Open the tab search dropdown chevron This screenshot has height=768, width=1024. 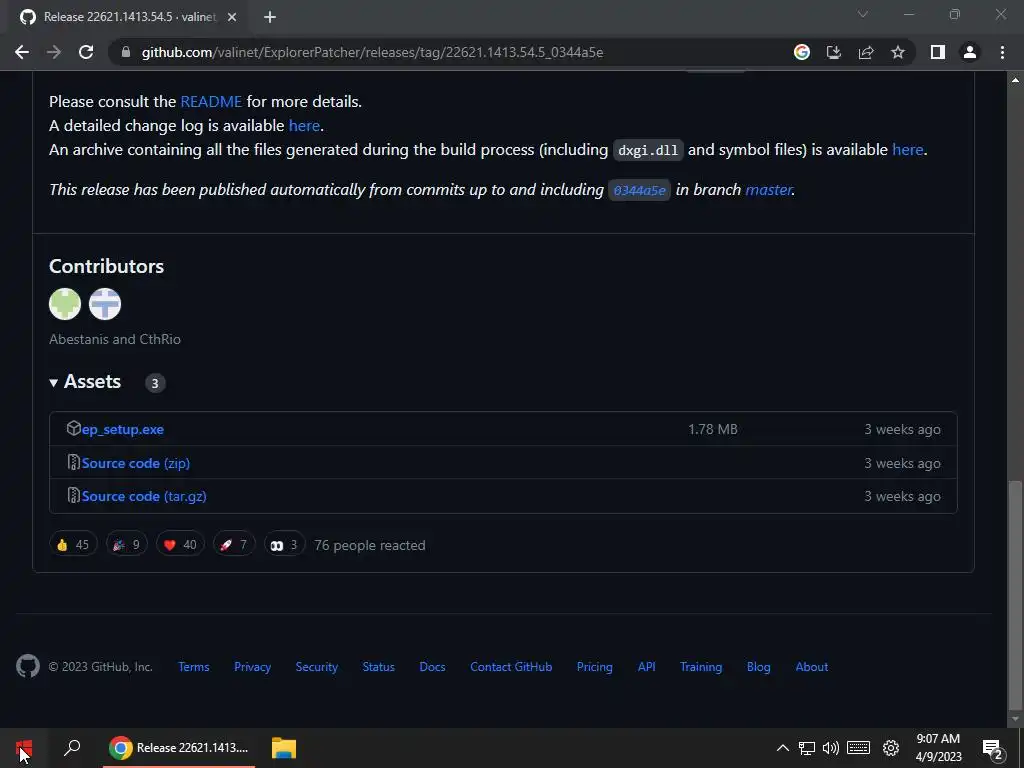pos(863,14)
